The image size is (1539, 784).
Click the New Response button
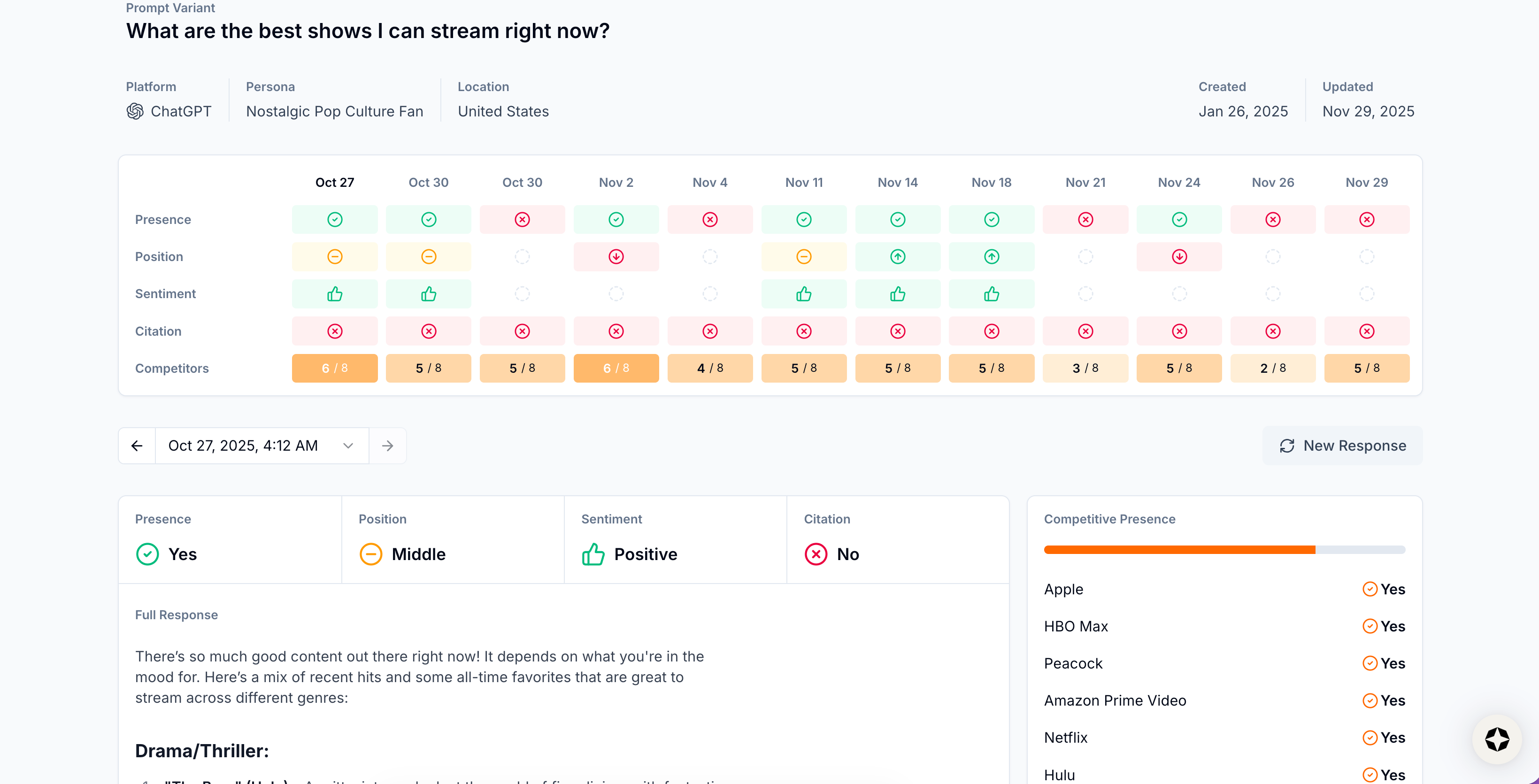(x=1342, y=446)
